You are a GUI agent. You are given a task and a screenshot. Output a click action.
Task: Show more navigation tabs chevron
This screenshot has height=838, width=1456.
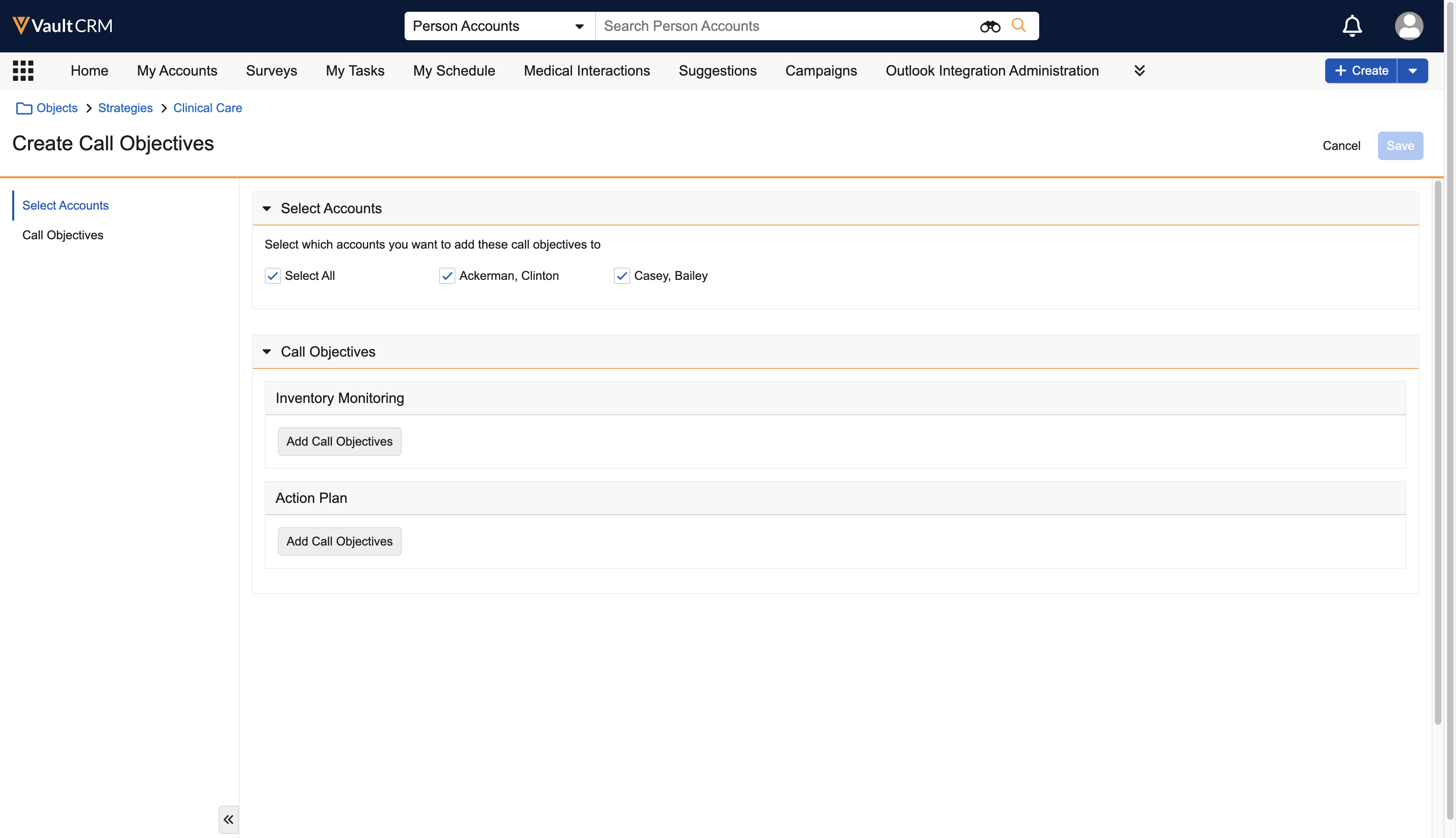point(1139,71)
